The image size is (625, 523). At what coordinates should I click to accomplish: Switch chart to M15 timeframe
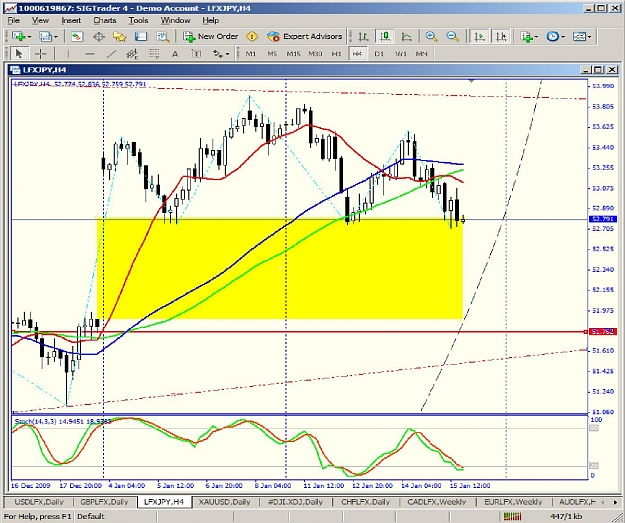click(293, 53)
